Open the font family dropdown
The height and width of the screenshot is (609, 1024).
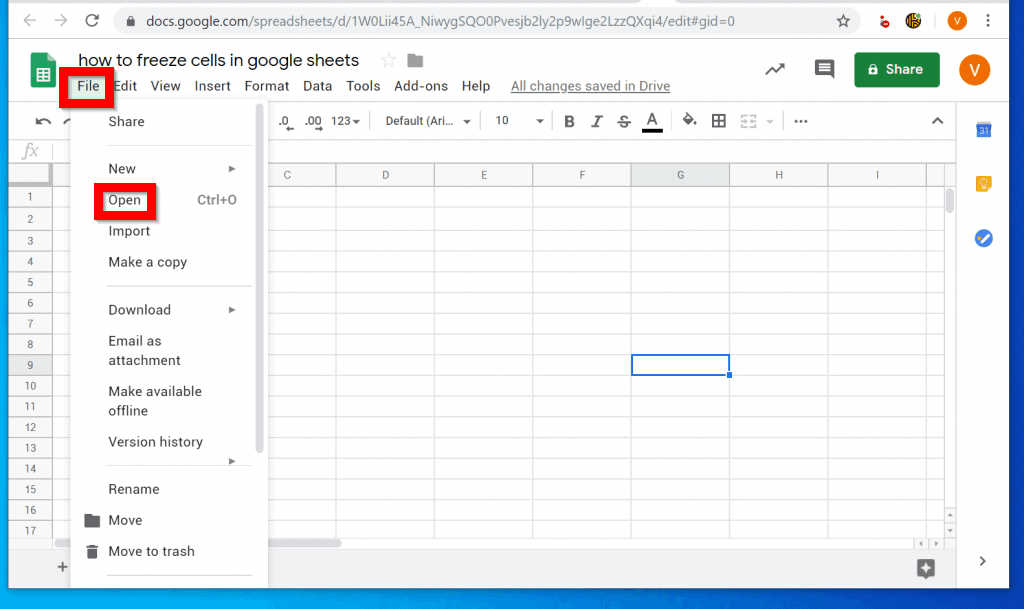click(428, 121)
